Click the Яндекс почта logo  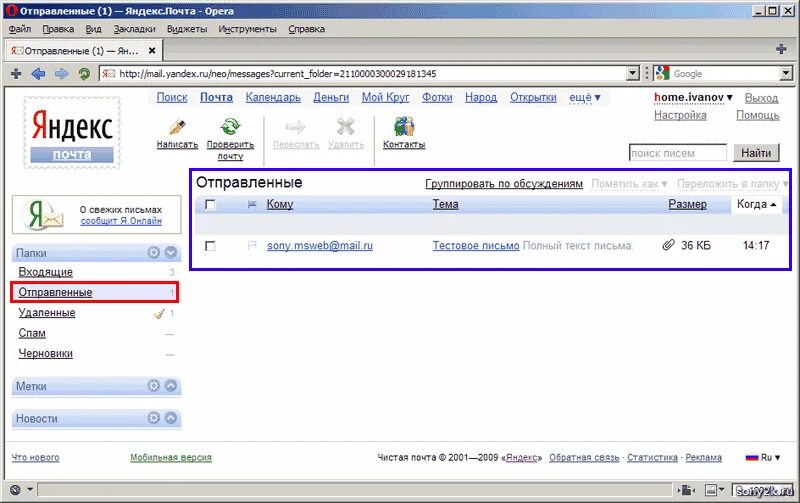coord(72,133)
